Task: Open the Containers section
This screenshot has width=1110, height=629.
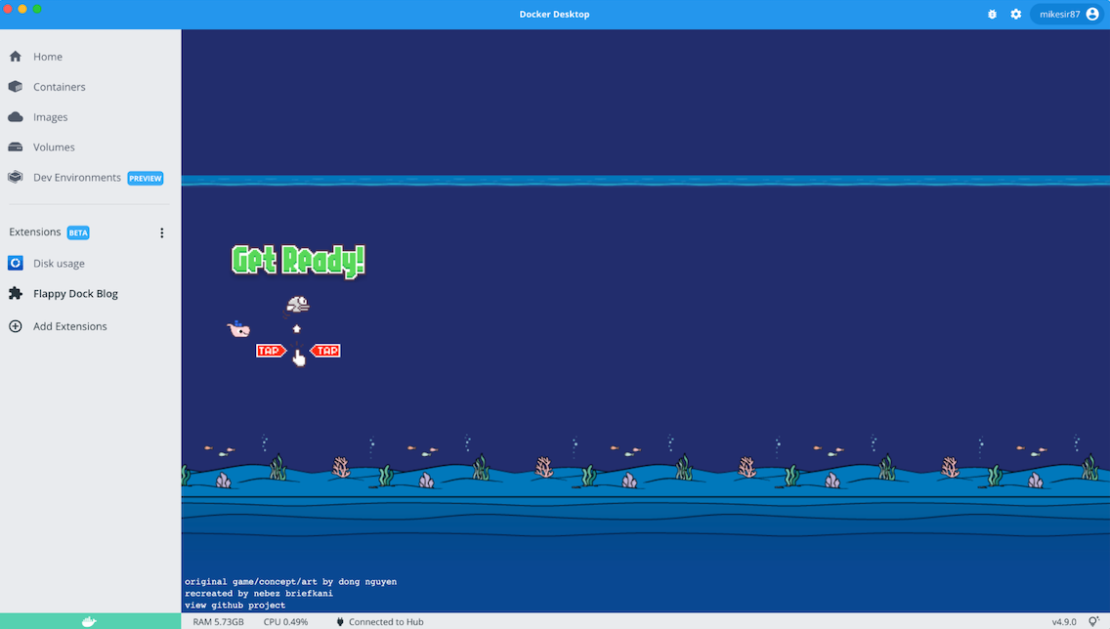Action: [59, 87]
